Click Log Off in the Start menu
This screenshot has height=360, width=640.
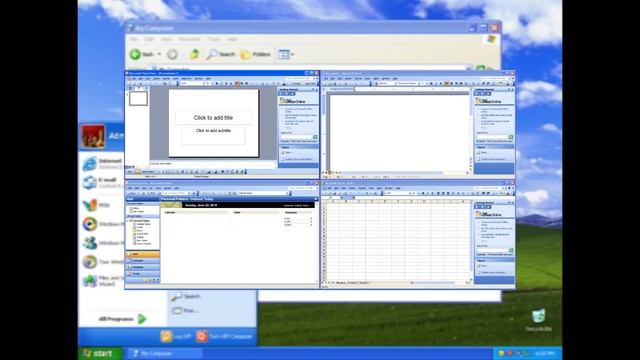click(x=176, y=336)
